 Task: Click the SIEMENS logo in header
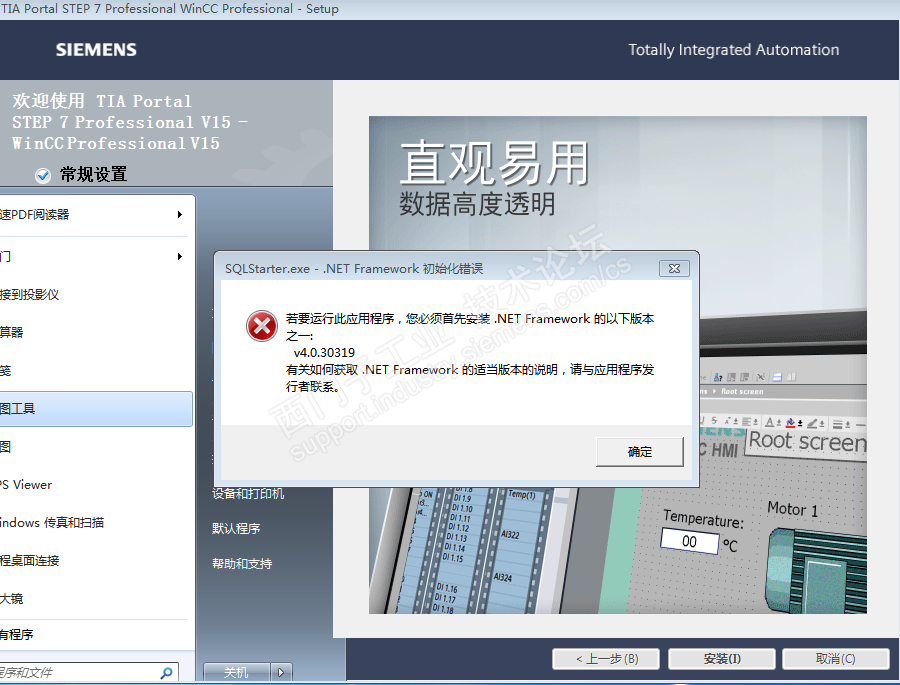coord(96,50)
